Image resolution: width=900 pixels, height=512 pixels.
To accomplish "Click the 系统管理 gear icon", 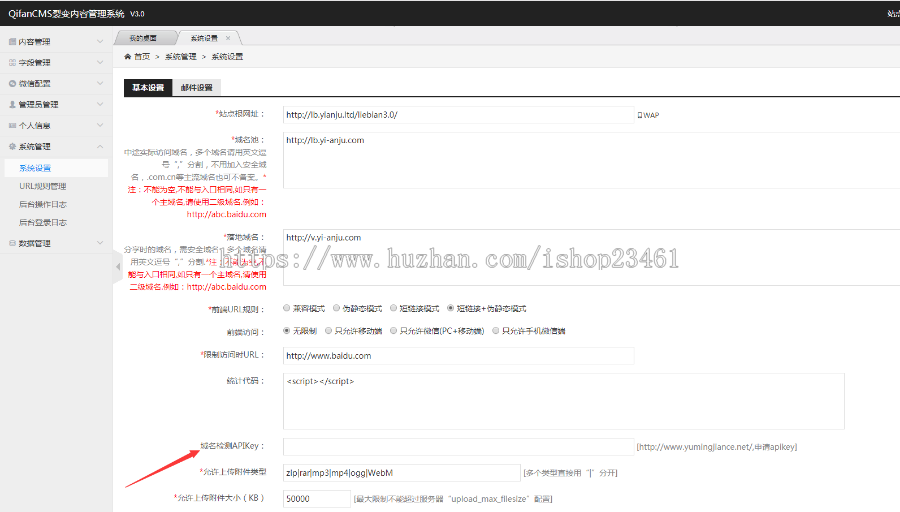I will pyautogui.click(x=12, y=146).
